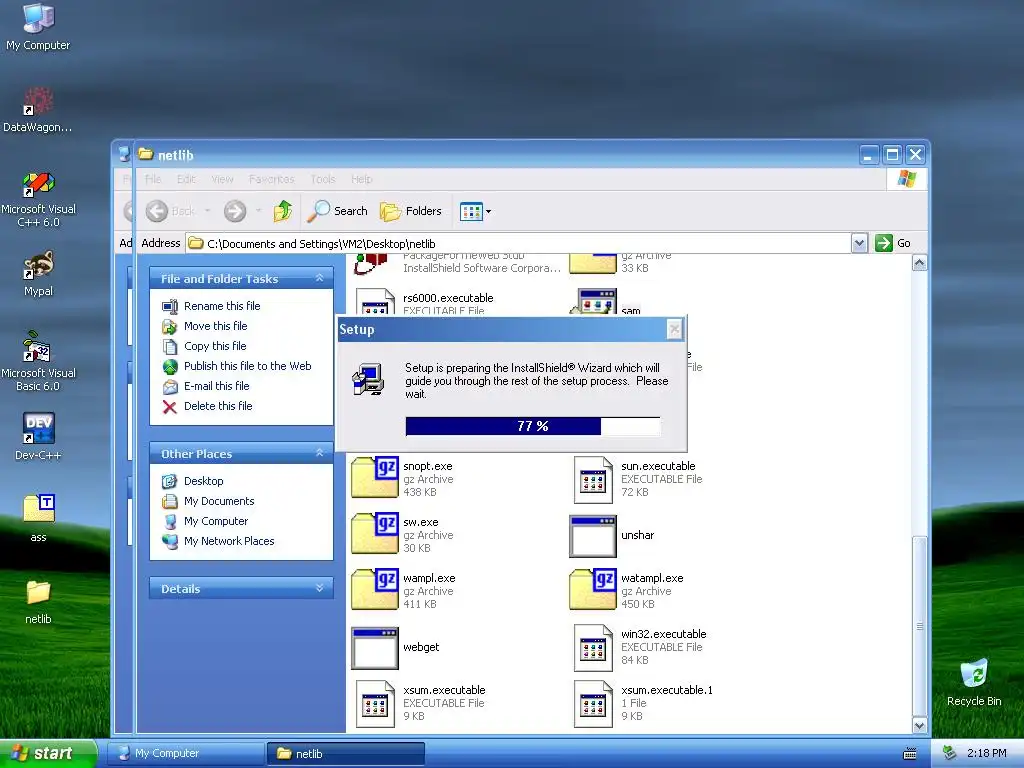Select the sun.executable file icon
1024x768 pixels.
[x=593, y=480]
